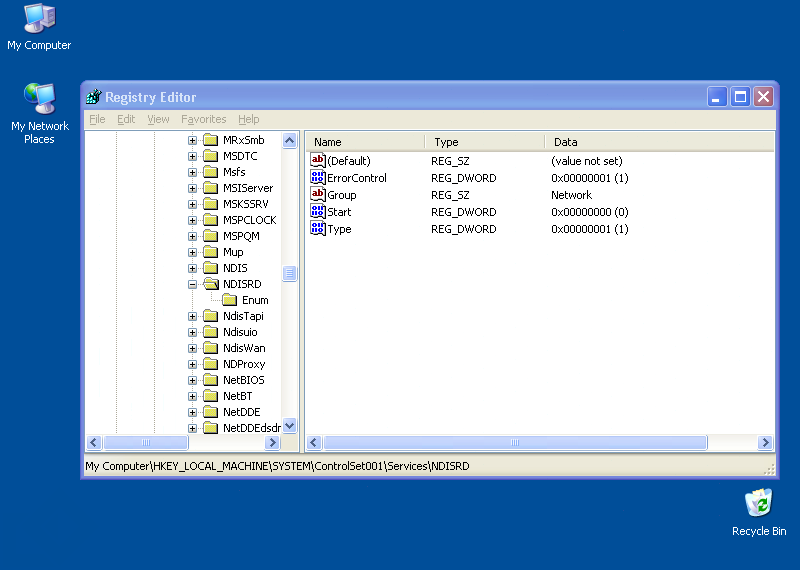Click values pane horizontal scroll right arrow
800x570 pixels.
click(x=765, y=442)
